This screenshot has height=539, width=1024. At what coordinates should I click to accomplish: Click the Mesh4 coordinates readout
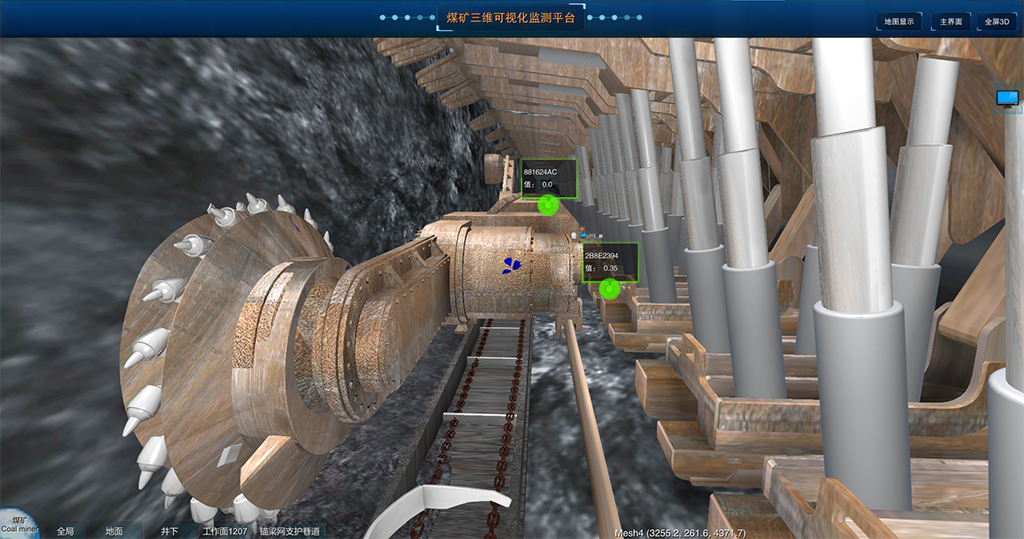[680, 533]
